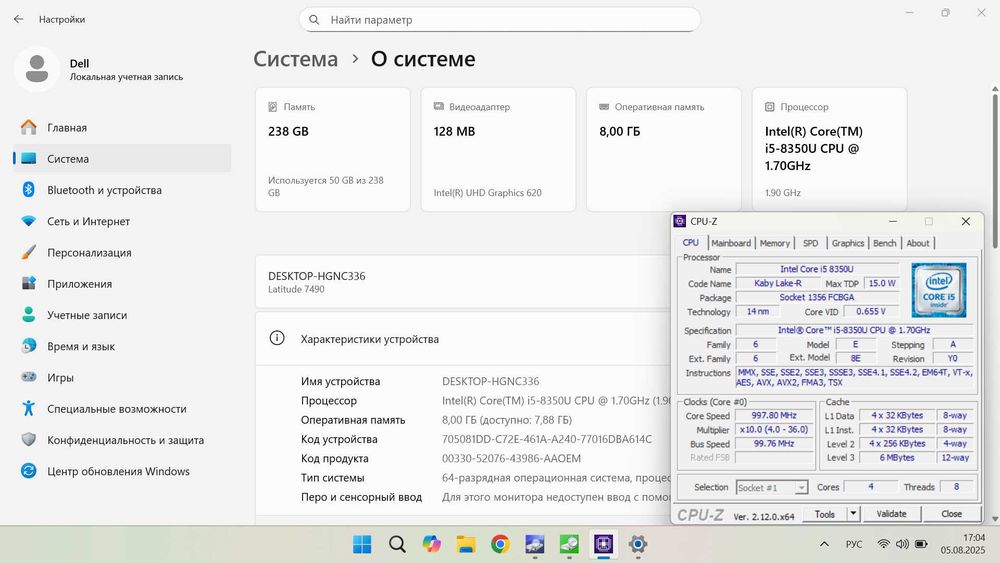Open Сеть и Интернет settings
The image size is (1000, 563).
(121, 221)
